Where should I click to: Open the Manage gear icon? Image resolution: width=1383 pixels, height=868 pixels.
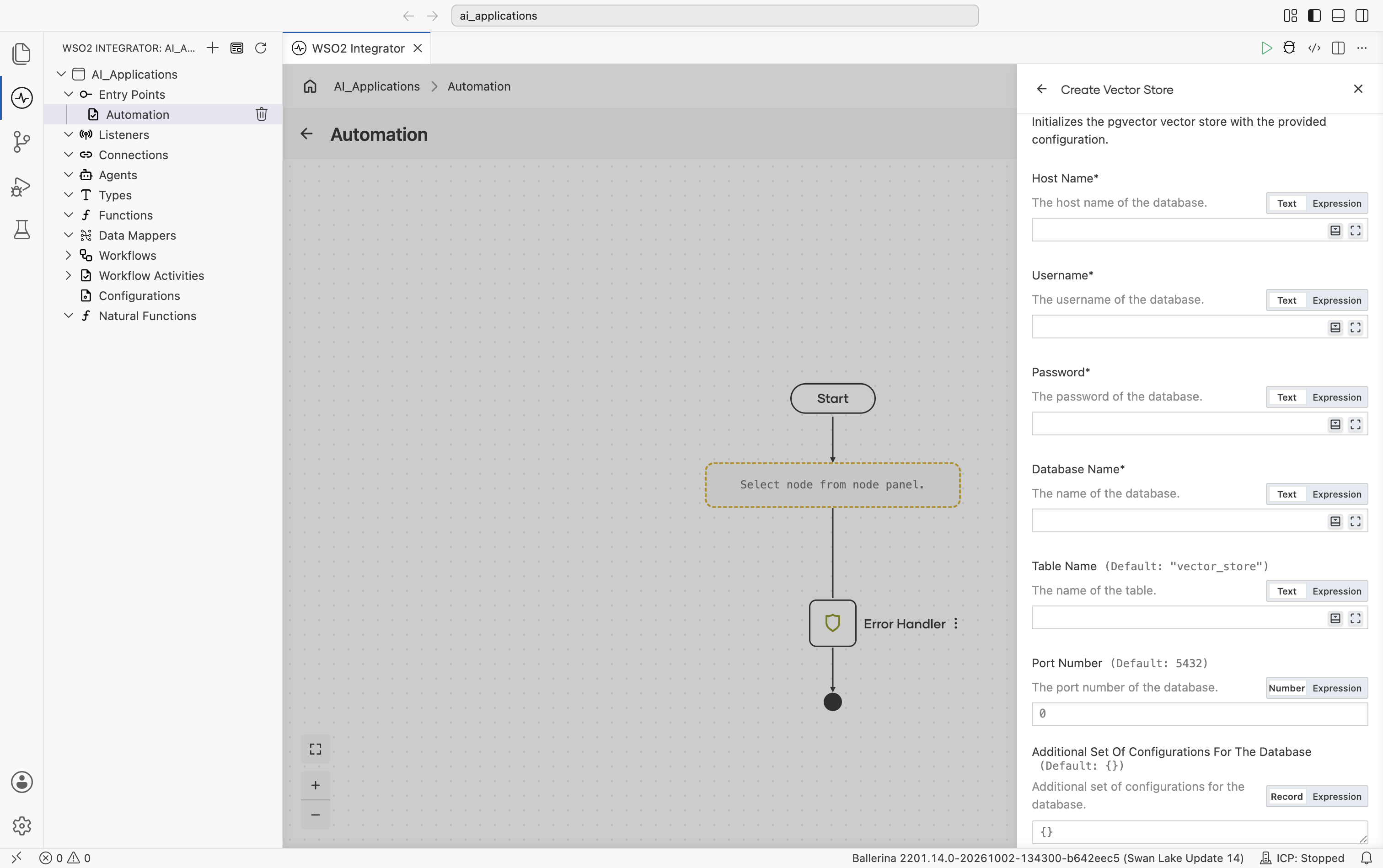[x=22, y=825]
